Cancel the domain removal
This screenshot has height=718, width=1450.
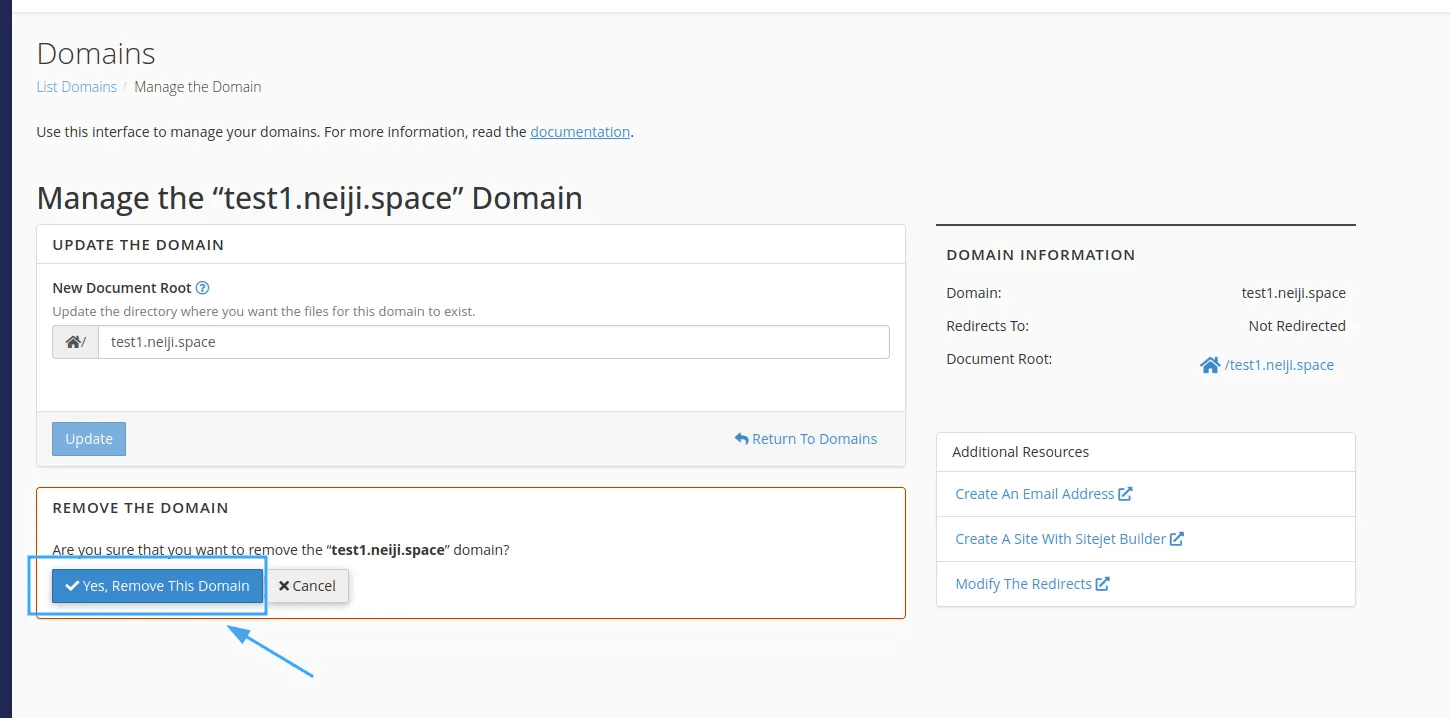click(307, 585)
